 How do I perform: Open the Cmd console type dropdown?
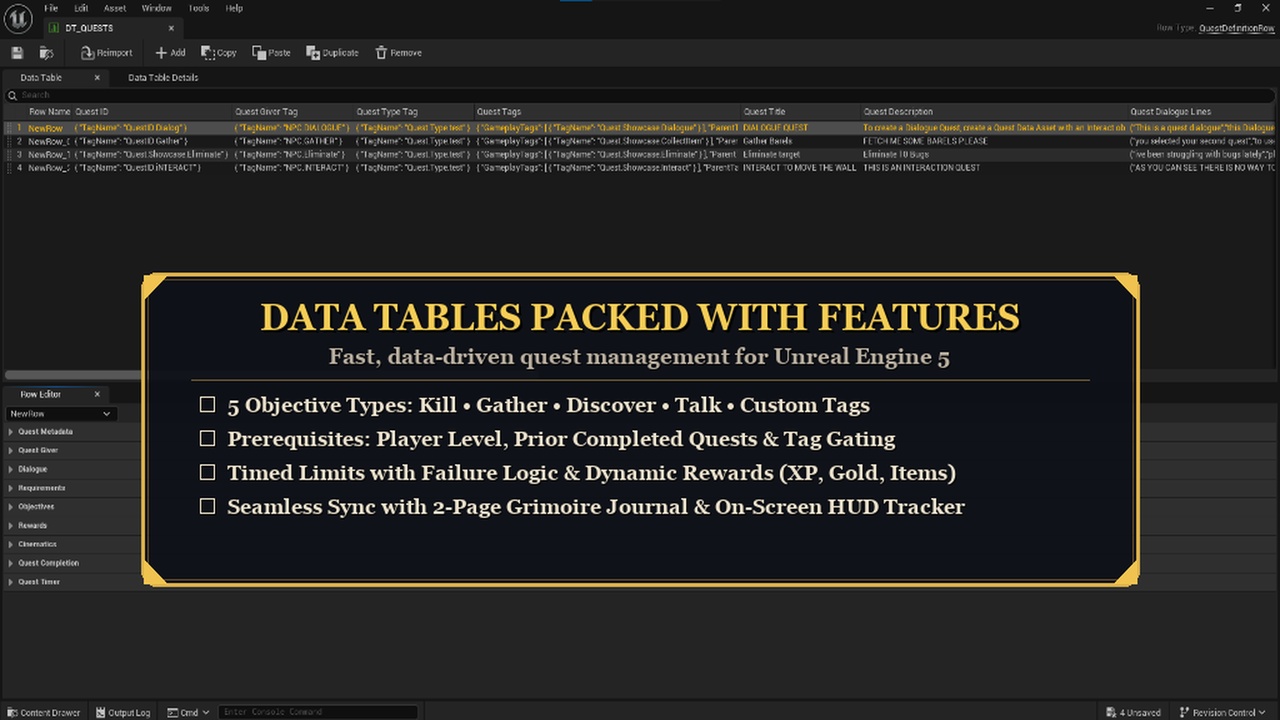[x=189, y=712]
